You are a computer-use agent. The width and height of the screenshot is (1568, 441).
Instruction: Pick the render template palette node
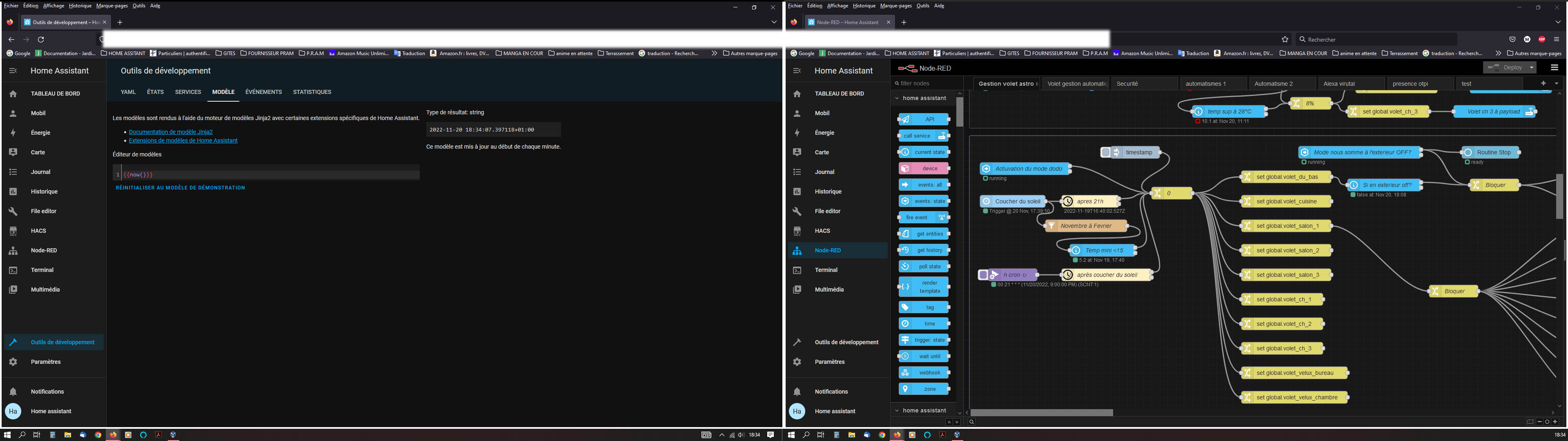(923, 287)
